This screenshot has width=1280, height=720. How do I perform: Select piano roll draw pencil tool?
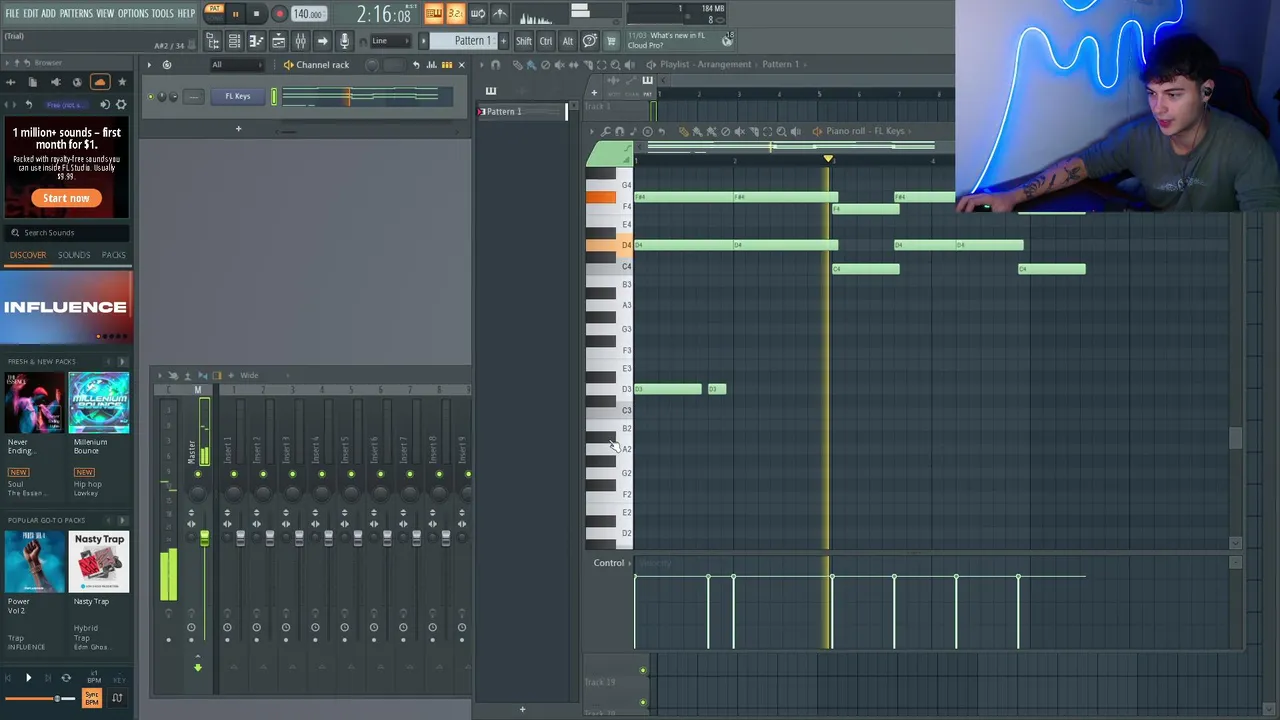coord(684,132)
